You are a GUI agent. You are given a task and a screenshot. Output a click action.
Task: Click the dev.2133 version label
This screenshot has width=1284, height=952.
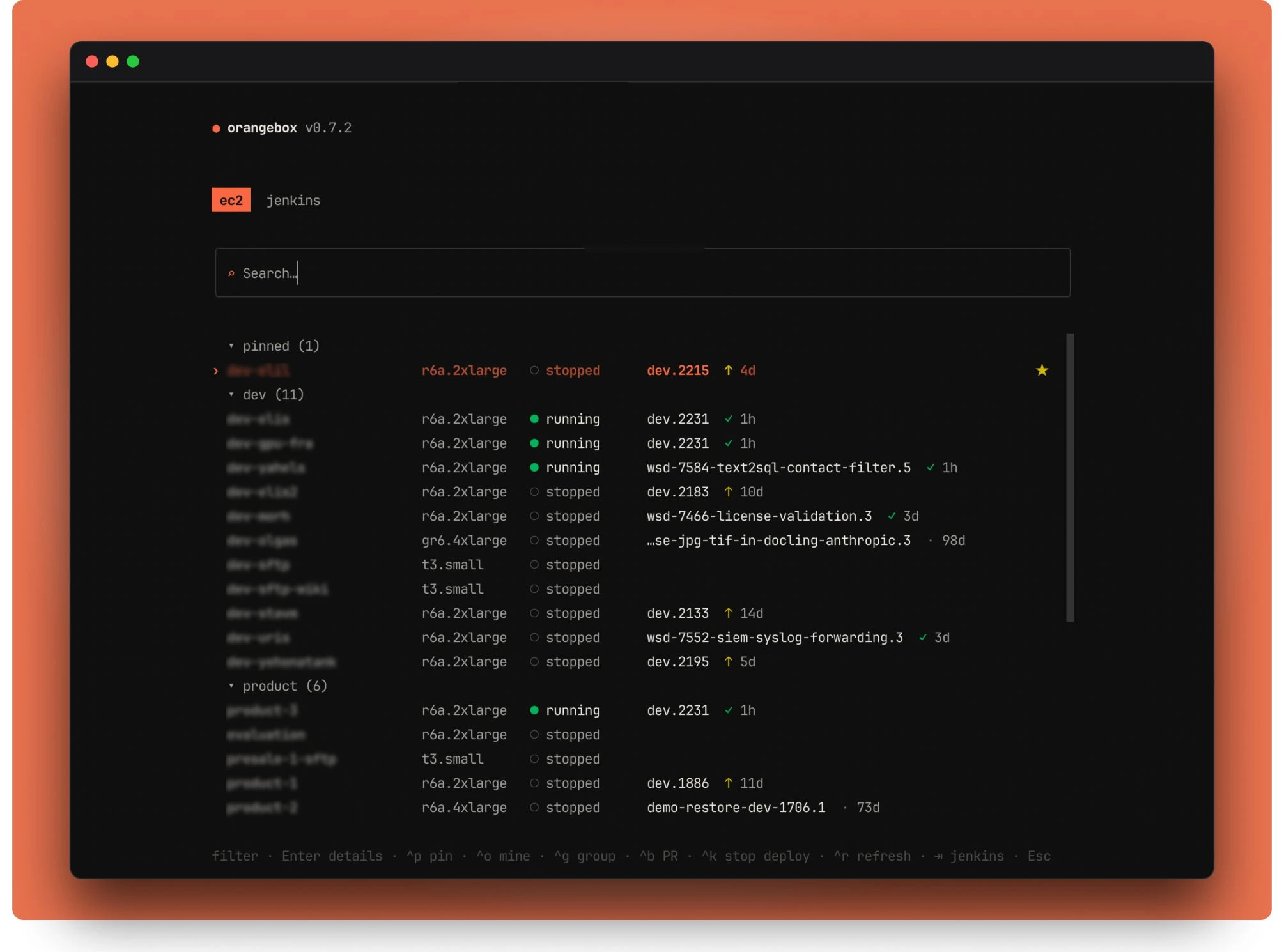(677, 613)
